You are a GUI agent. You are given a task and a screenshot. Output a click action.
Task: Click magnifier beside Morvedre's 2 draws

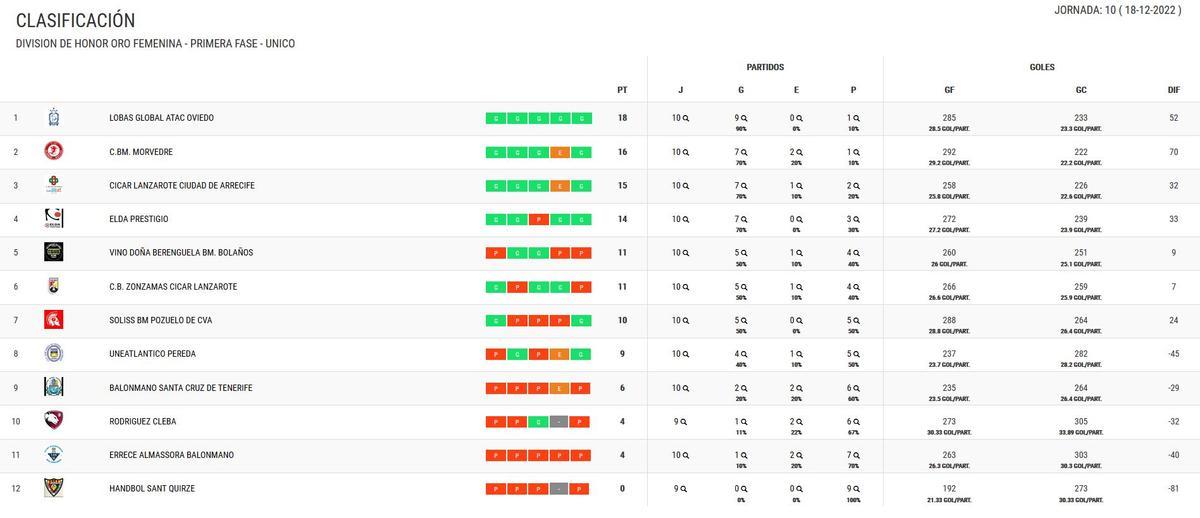tap(800, 152)
